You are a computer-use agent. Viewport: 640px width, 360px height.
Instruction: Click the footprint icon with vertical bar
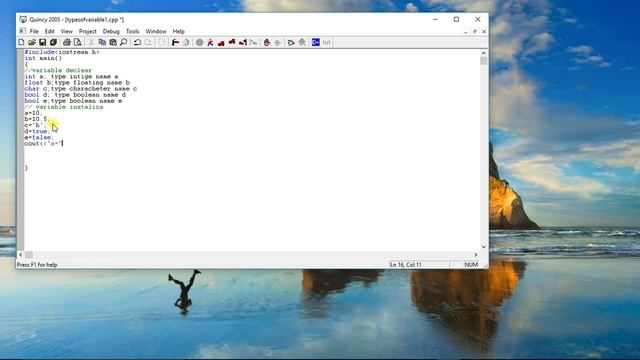243,42
